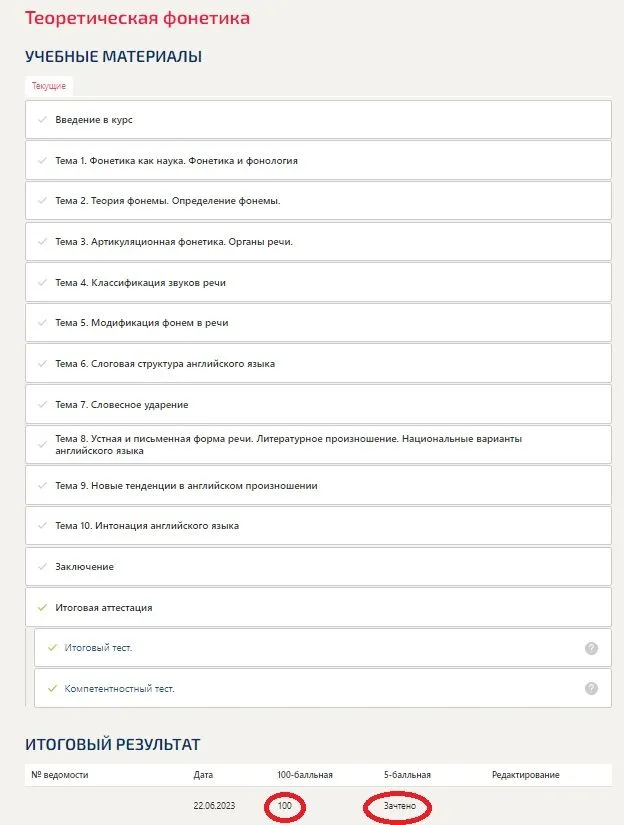Click the green checkmark beside Итоговый тест
Viewport: 624px width, 825px height.
click(x=52, y=648)
